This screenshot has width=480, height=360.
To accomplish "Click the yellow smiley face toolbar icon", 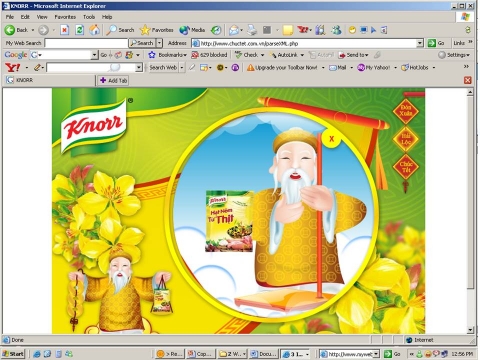I will click(x=352, y=30).
